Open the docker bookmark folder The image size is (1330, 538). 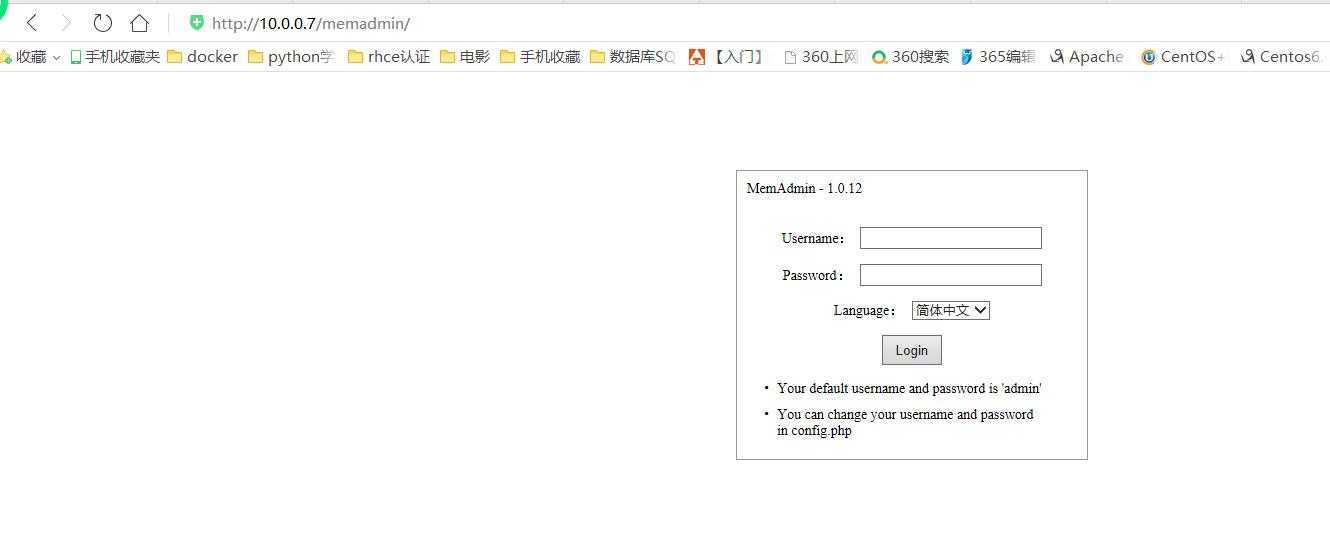[x=203, y=57]
